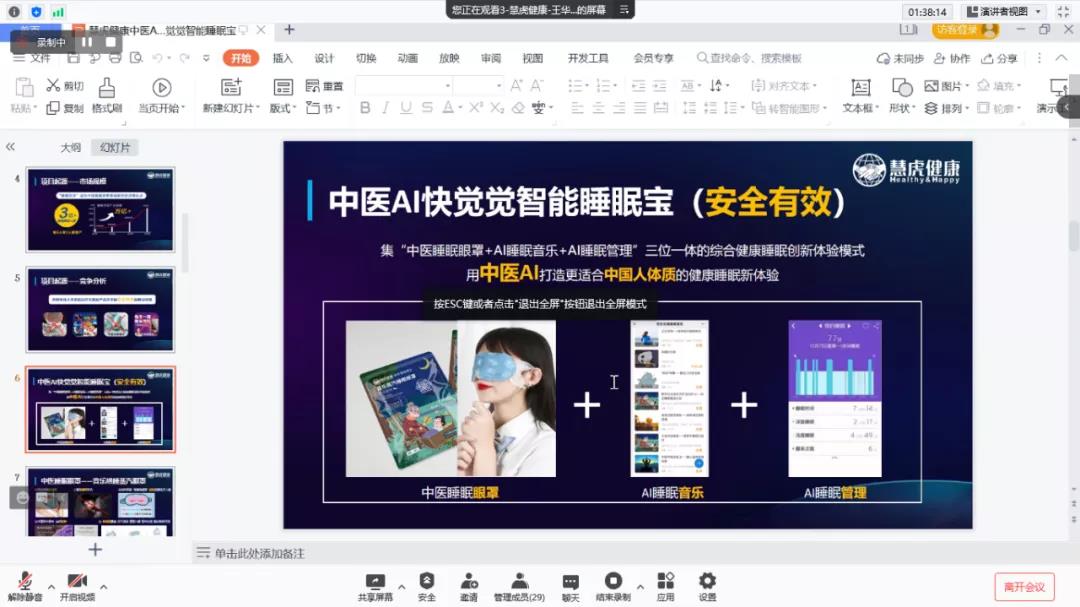Click the meeting Settings (设置) gear icon

pos(708,582)
